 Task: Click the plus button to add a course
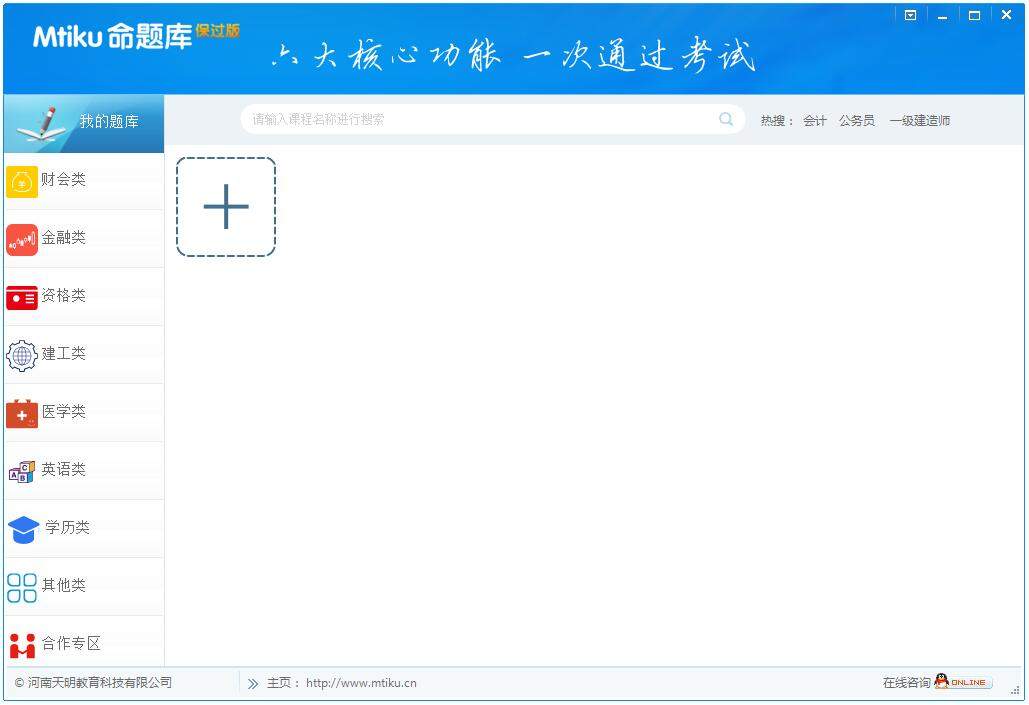pyautogui.click(x=226, y=206)
